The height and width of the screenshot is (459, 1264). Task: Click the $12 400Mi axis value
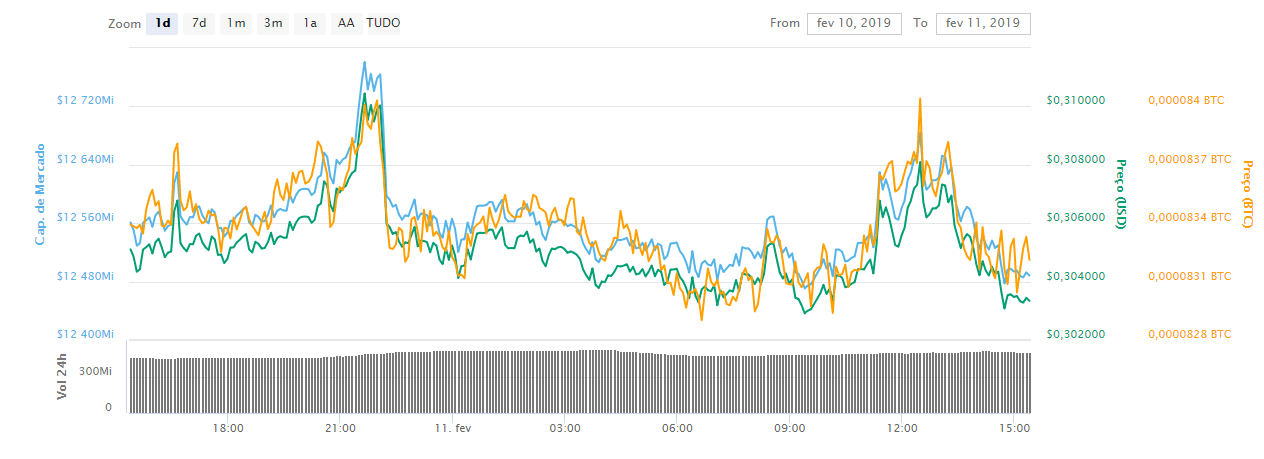click(86, 334)
